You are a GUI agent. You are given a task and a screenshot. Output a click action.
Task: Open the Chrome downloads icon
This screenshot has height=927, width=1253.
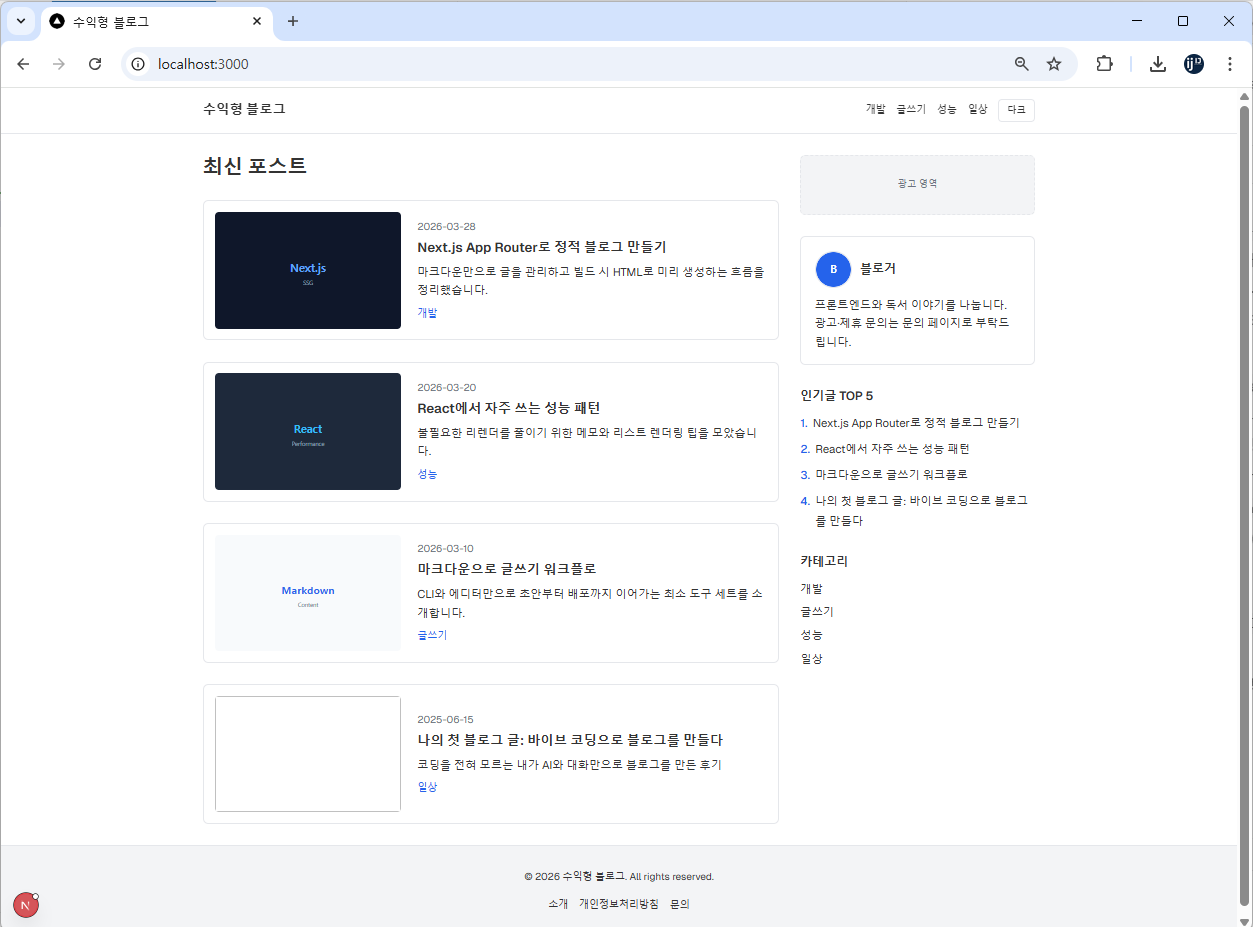coord(1157,63)
